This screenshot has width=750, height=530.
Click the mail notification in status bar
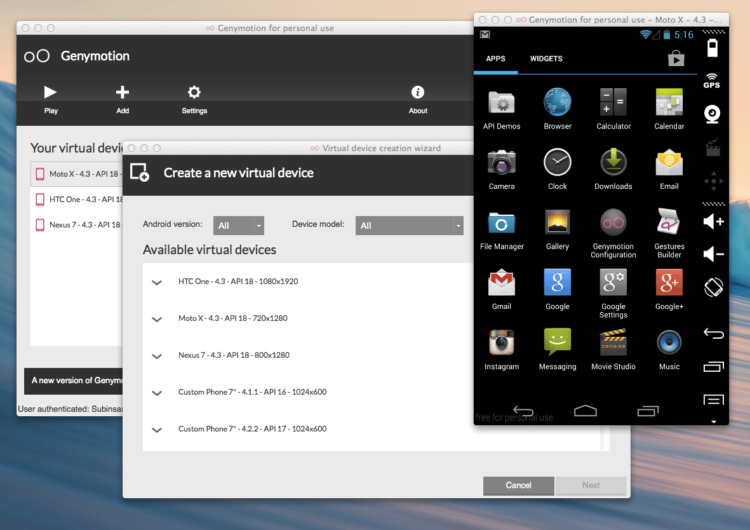click(x=485, y=34)
